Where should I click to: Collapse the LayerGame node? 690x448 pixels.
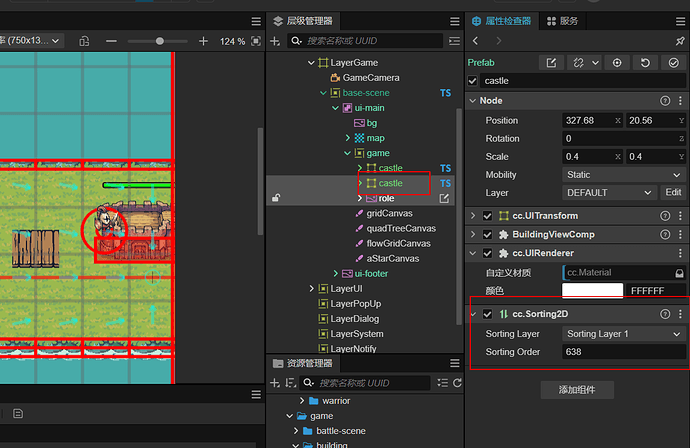pyautogui.click(x=311, y=62)
